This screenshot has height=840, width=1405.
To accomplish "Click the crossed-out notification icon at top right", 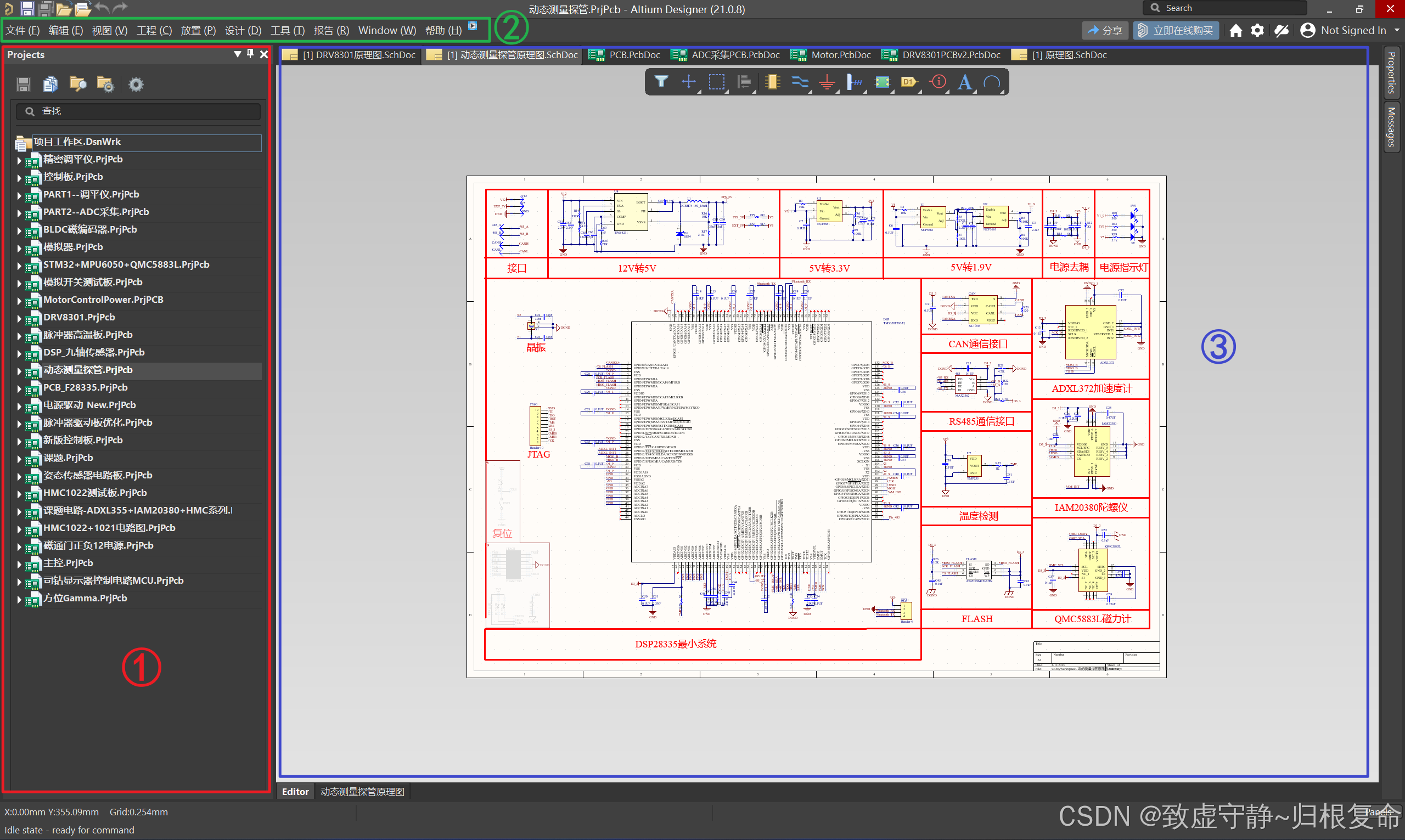I will click(x=1281, y=31).
